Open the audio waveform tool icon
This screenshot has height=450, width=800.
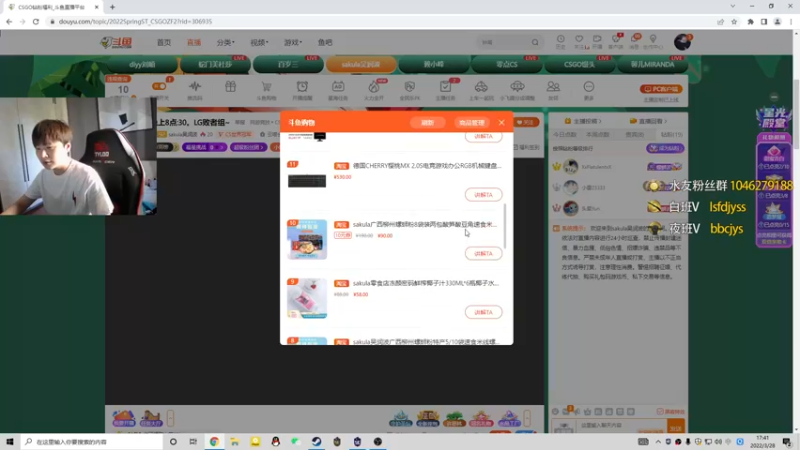click(194, 87)
